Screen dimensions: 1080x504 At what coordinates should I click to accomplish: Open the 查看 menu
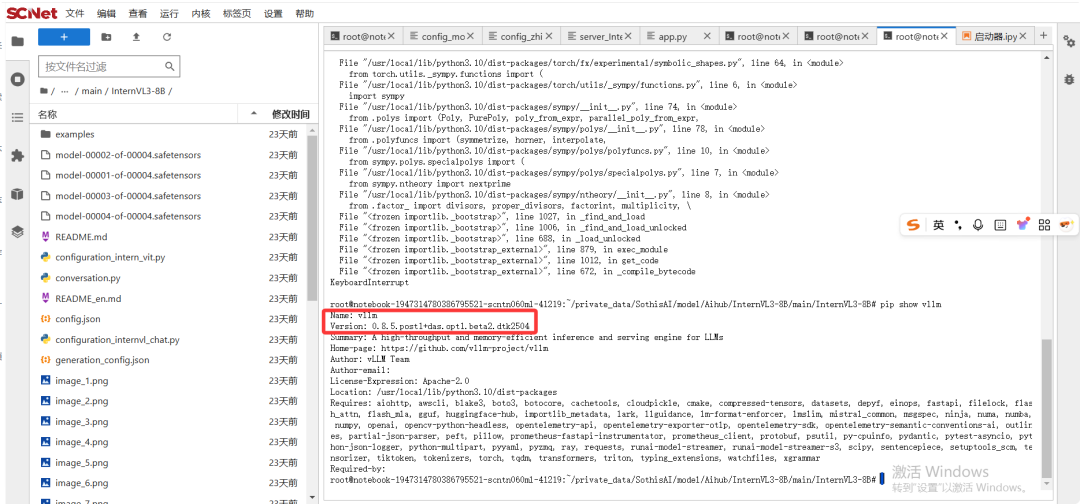coord(138,14)
